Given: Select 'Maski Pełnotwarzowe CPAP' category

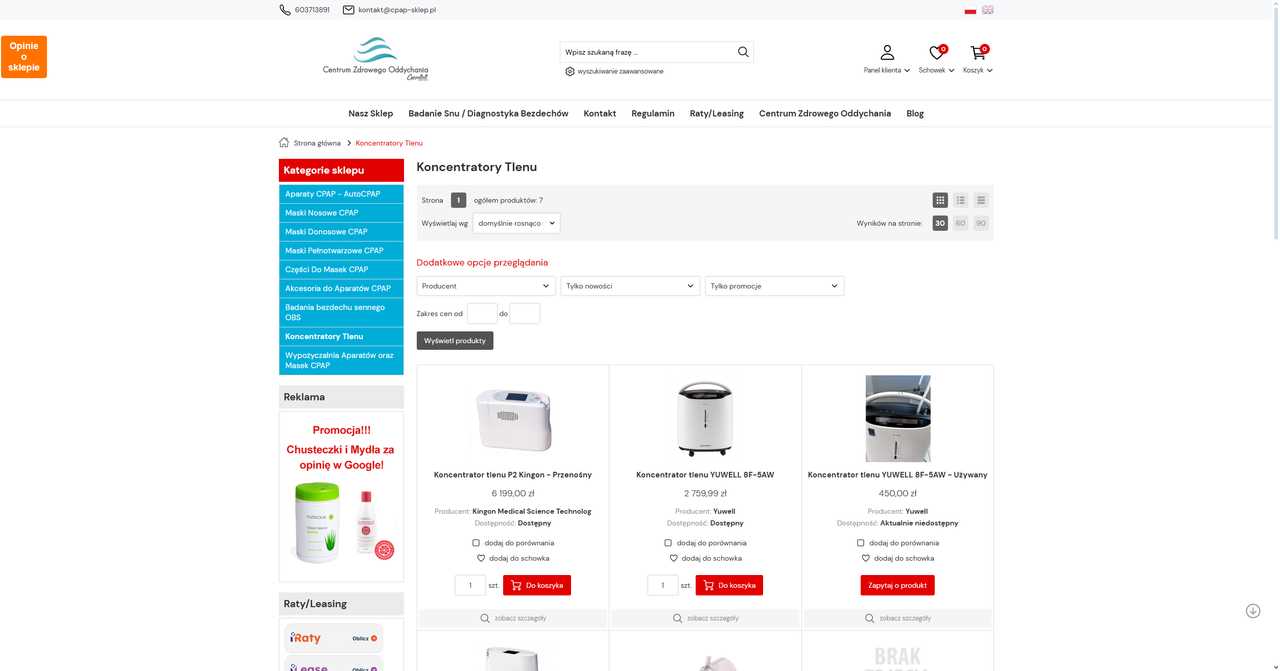Looking at the screenshot, I should pos(341,251).
